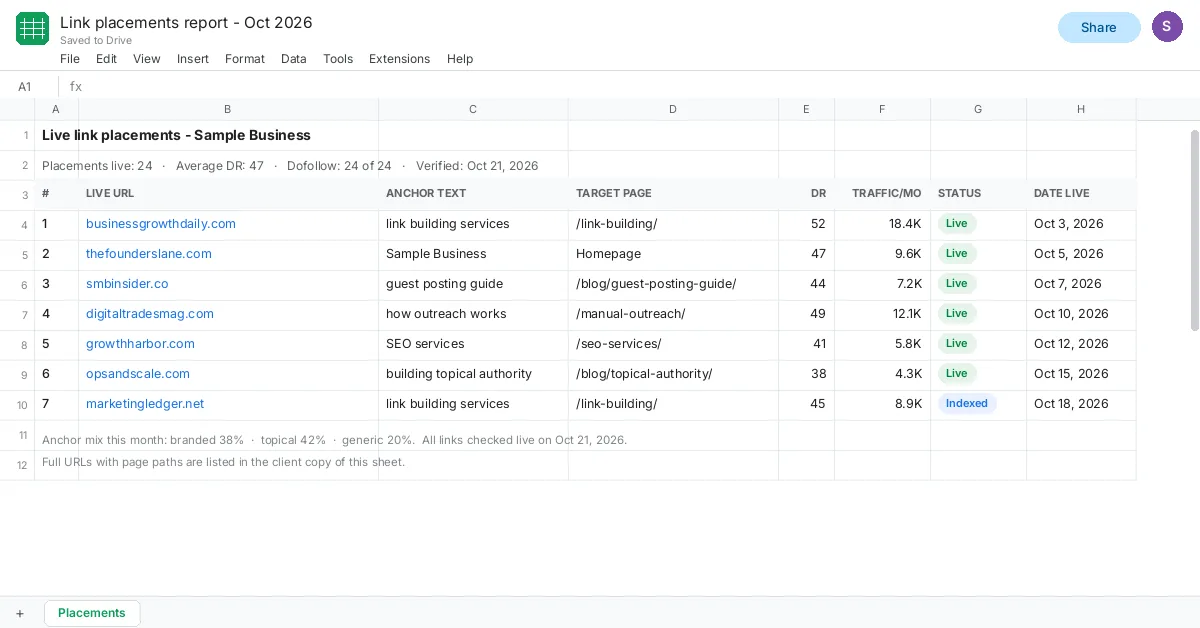This screenshot has height=628, width=1200.
Task: Click Live badge in businessgrowthdaily.com row
Action: click(957, 224)
